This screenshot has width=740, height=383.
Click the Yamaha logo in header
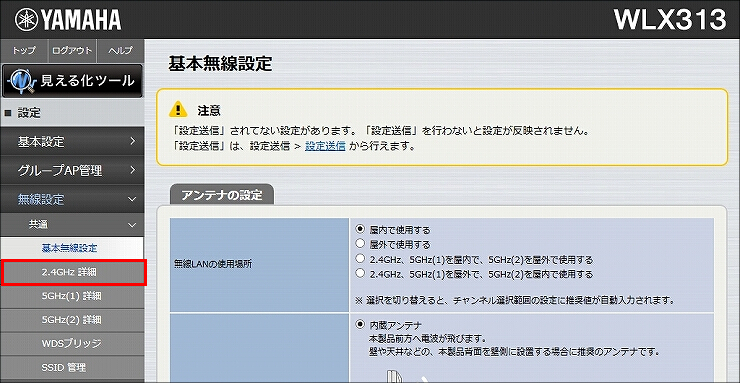click(68, 20)
